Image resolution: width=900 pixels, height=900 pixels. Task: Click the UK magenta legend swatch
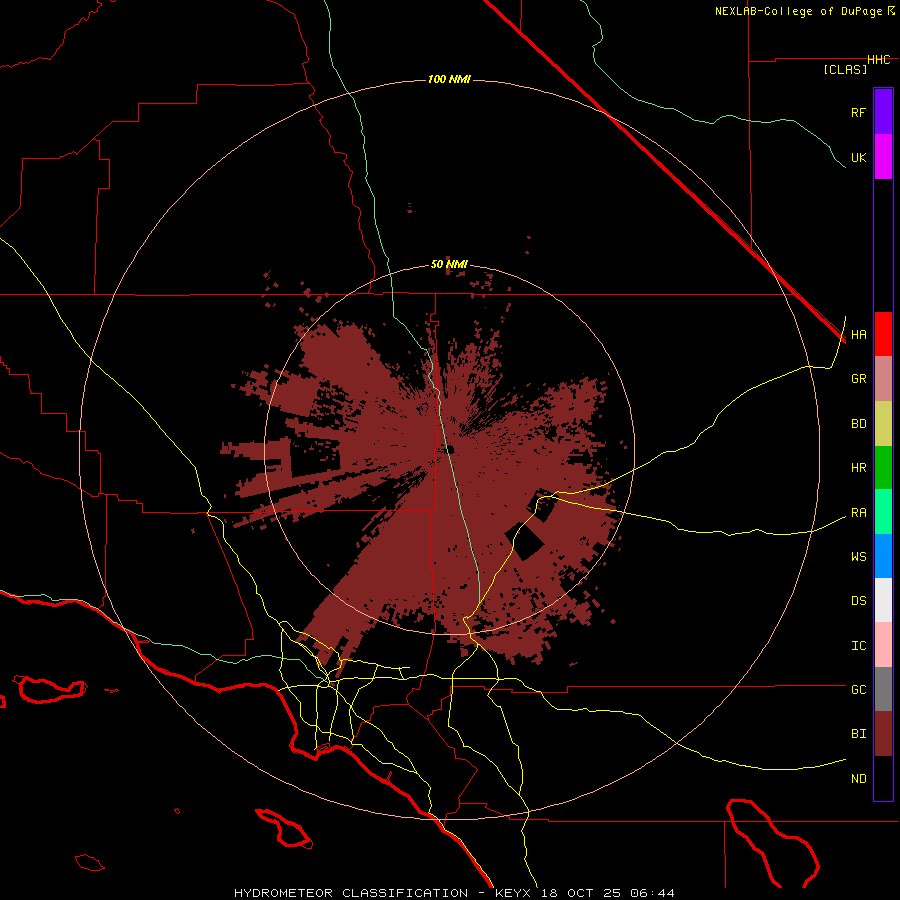pyautogui.click(x=883, y=157)
